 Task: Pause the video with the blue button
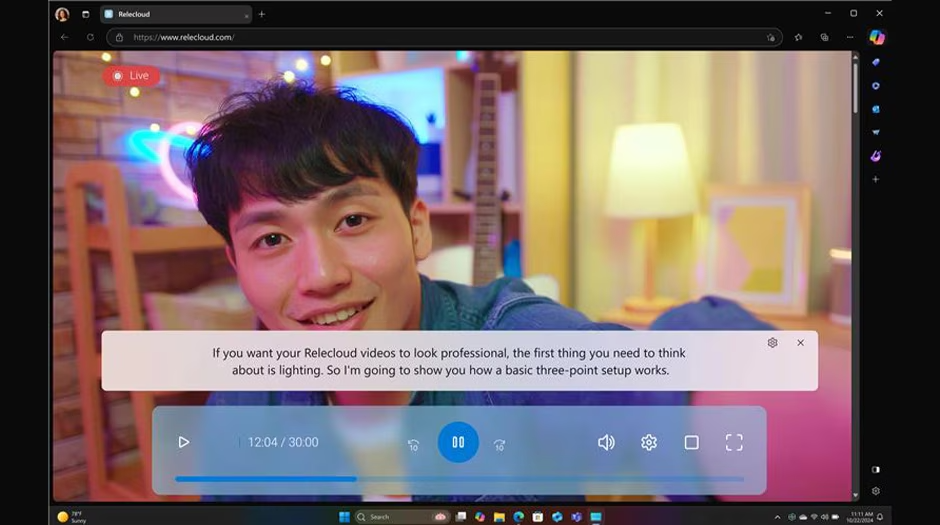pos(458,442)
